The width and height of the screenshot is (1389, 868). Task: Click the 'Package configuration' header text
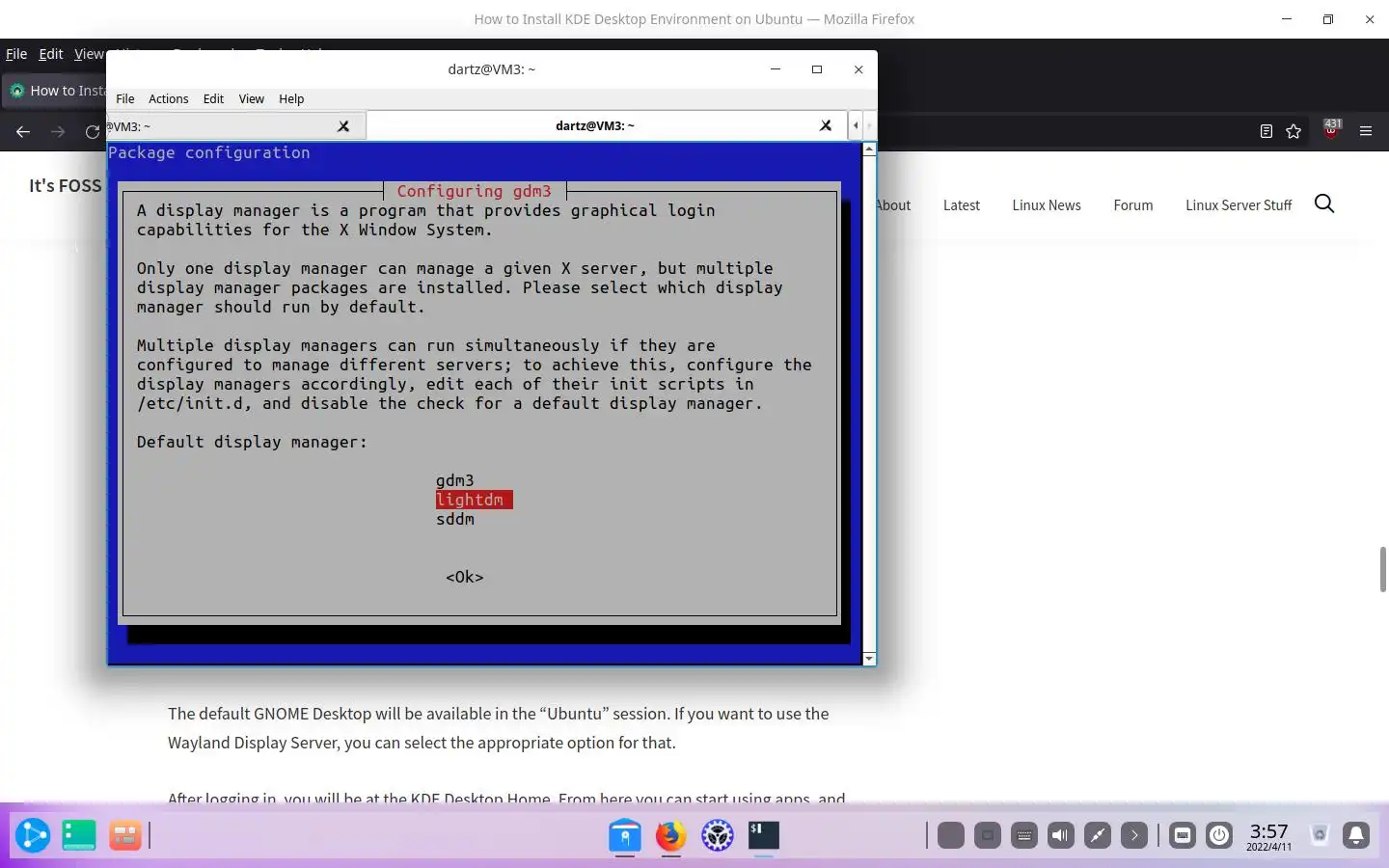coord(209,152)
